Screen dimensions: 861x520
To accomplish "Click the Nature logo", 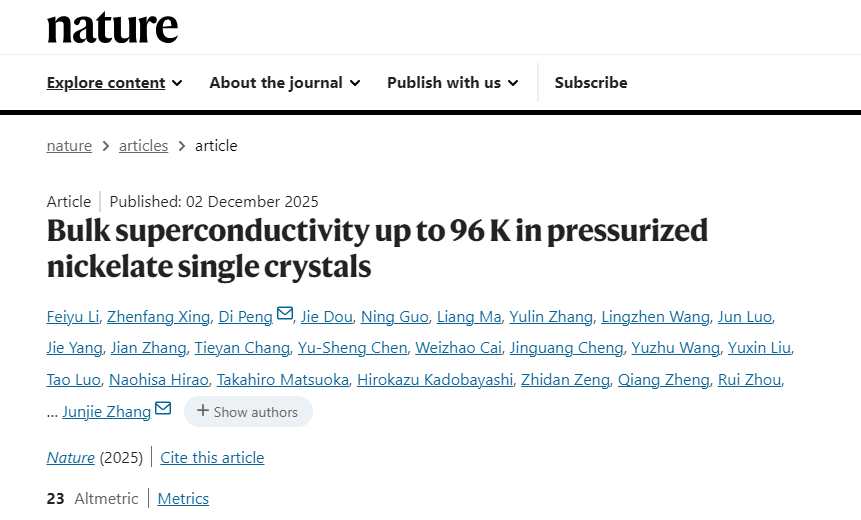I will pyautogui.click(x=112, y=26).
